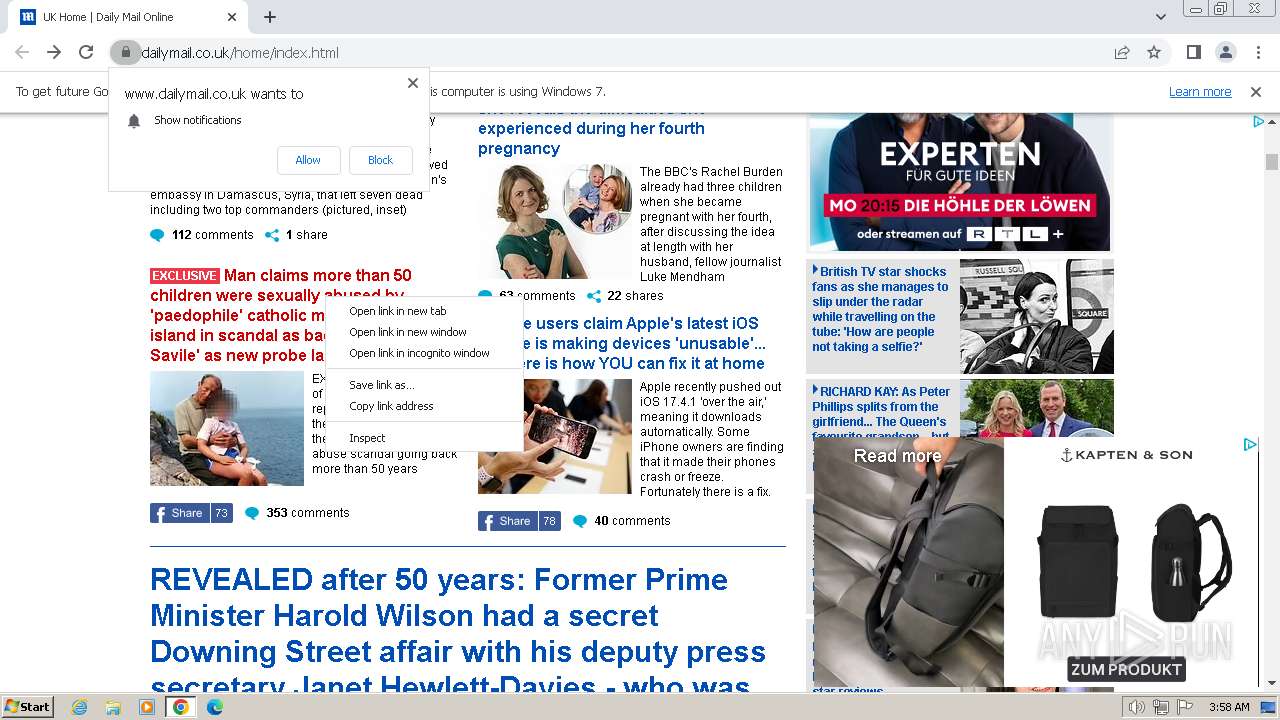1280x720 pixels.
Task: Open the Chrome three-dot menu
Action: [x=1257, y=52]
